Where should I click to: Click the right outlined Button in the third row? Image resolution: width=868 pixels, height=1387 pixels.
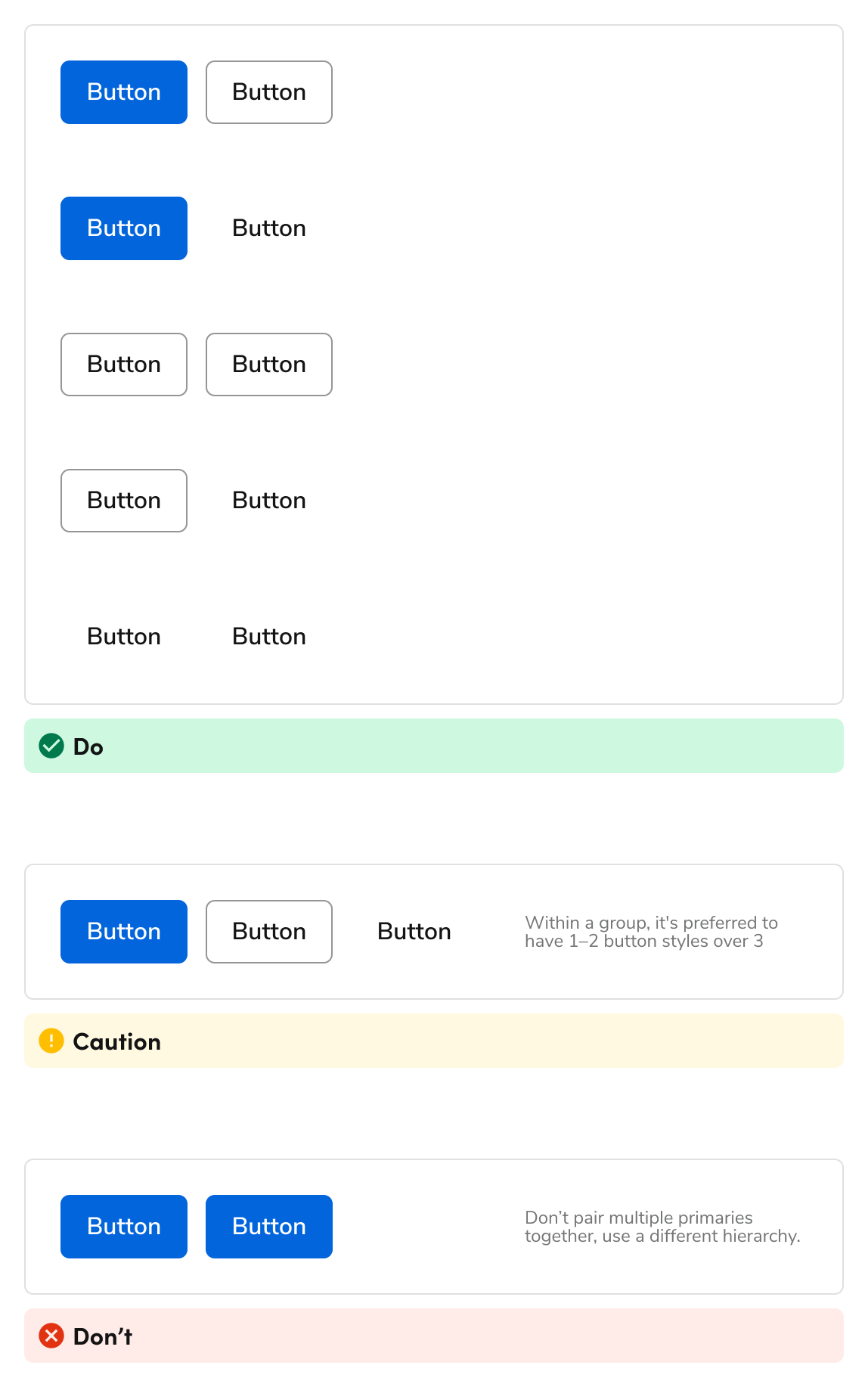268,365
